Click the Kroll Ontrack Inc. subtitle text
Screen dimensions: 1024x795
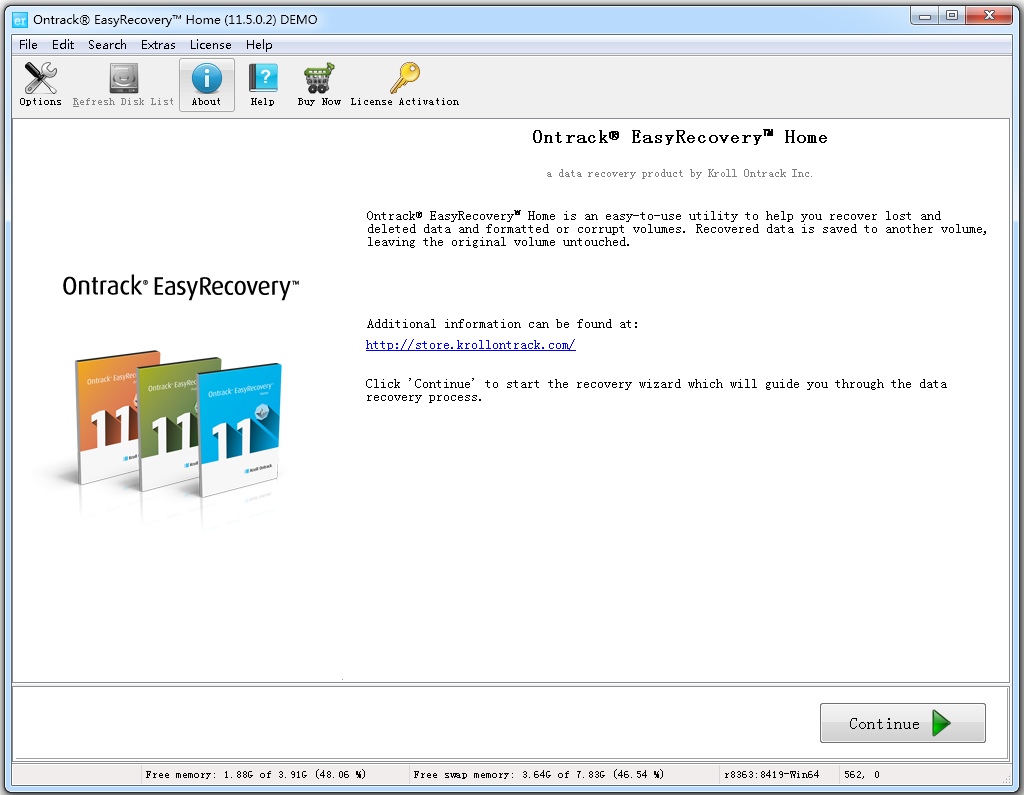pos(679,173)
